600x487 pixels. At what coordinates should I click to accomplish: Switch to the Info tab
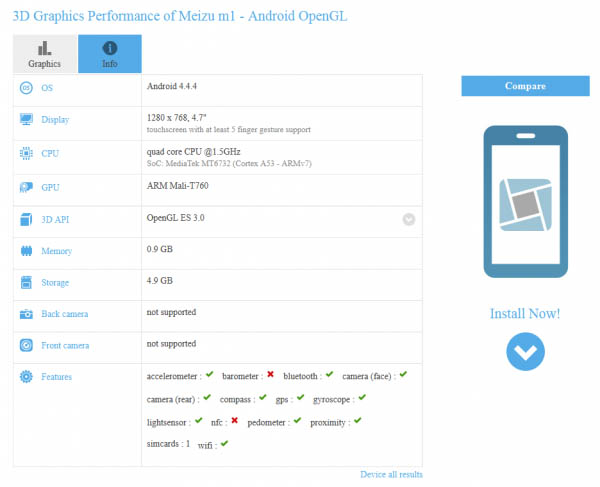[110, 54]
